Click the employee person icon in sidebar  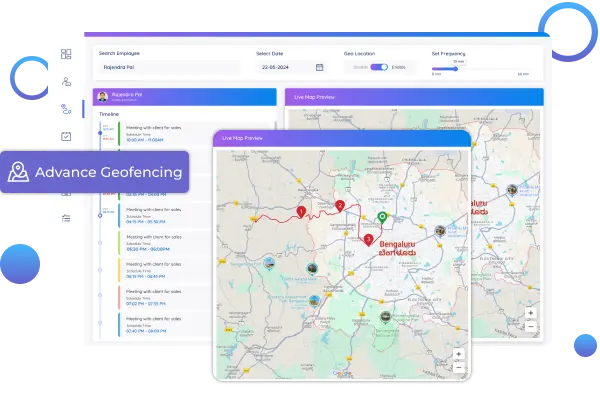[66, 81]
